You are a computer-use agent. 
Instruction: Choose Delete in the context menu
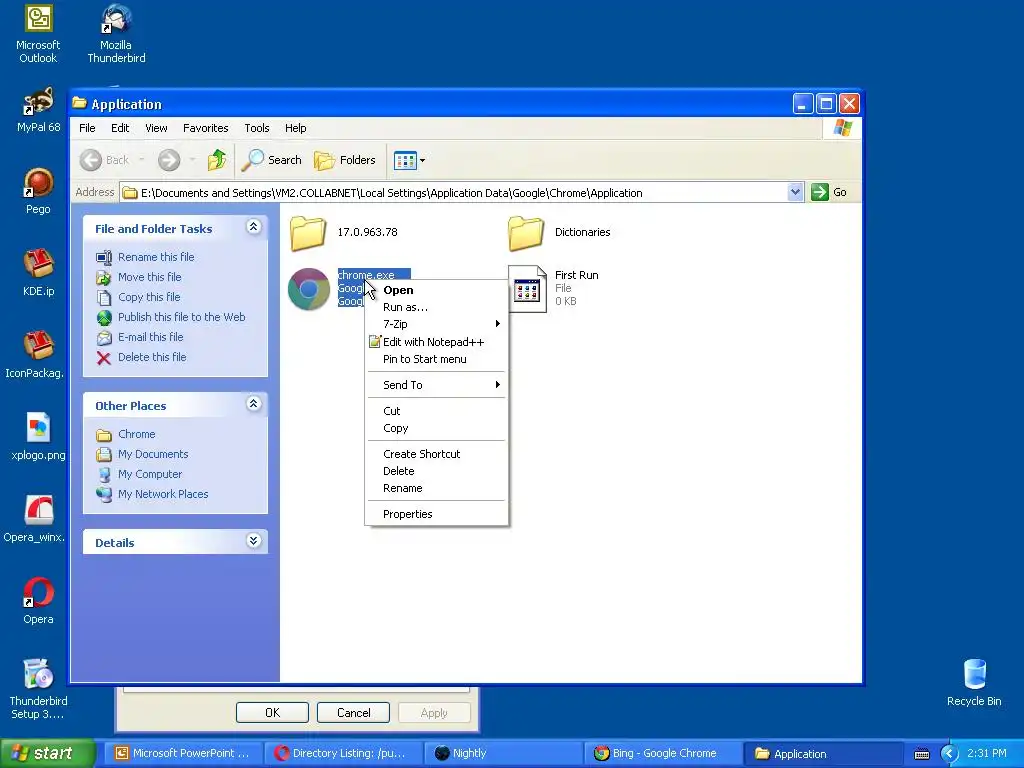pyautogui.click(x=436, y=471)
